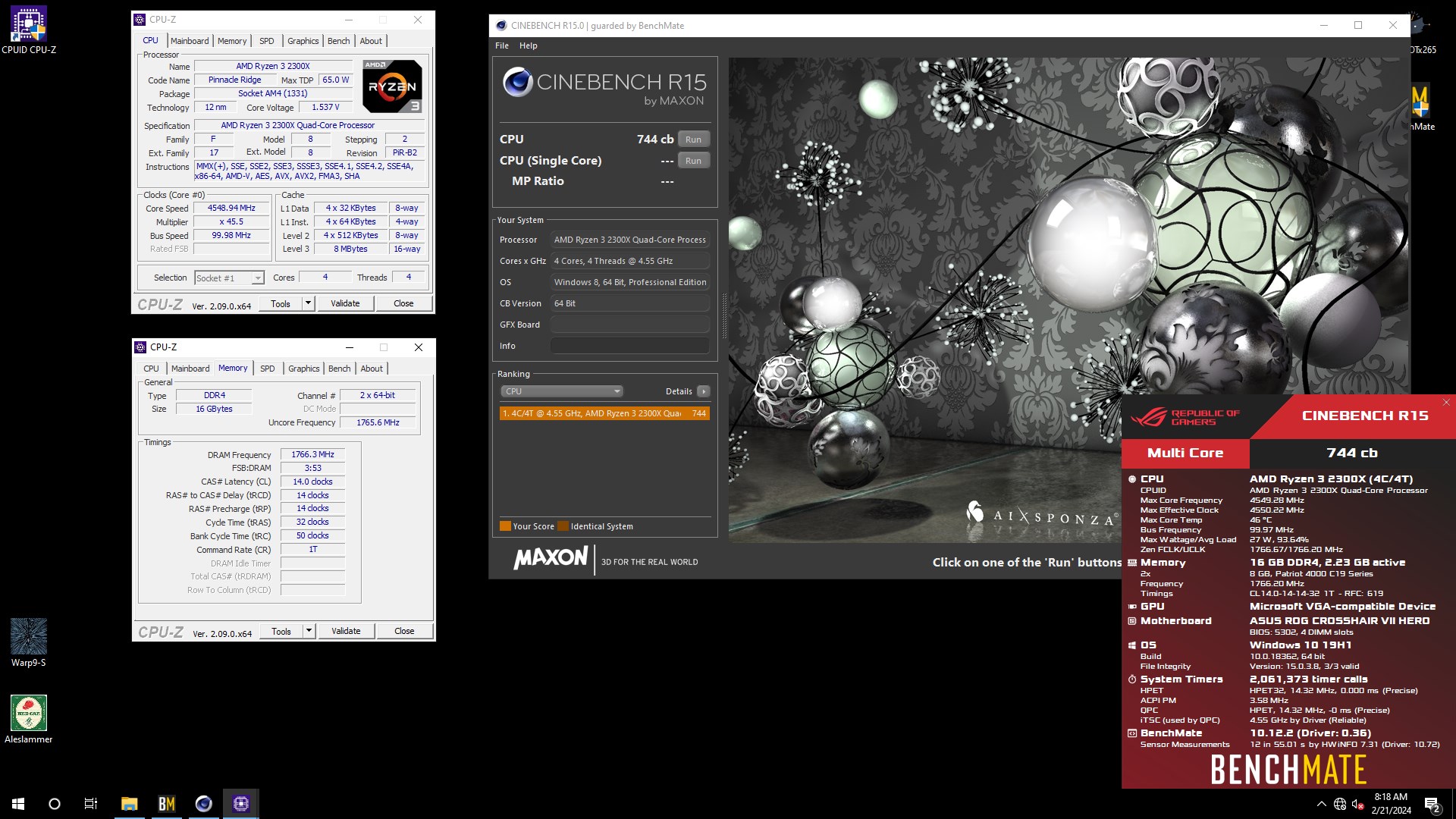Click the GFX Board field in Cinebench
Viewport: 1456px width, 819px height.
[629, 325]
